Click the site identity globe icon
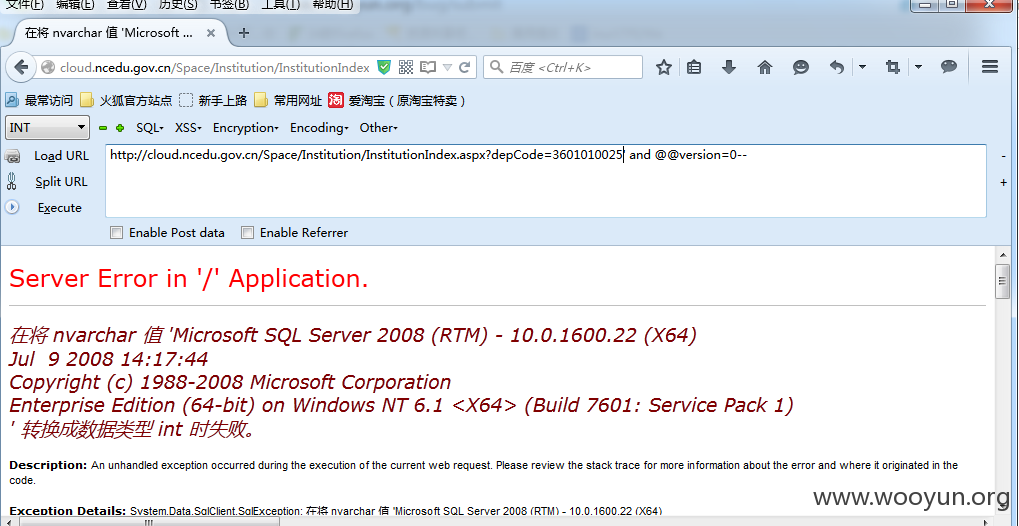1019x526 pixels. point(47,67)
